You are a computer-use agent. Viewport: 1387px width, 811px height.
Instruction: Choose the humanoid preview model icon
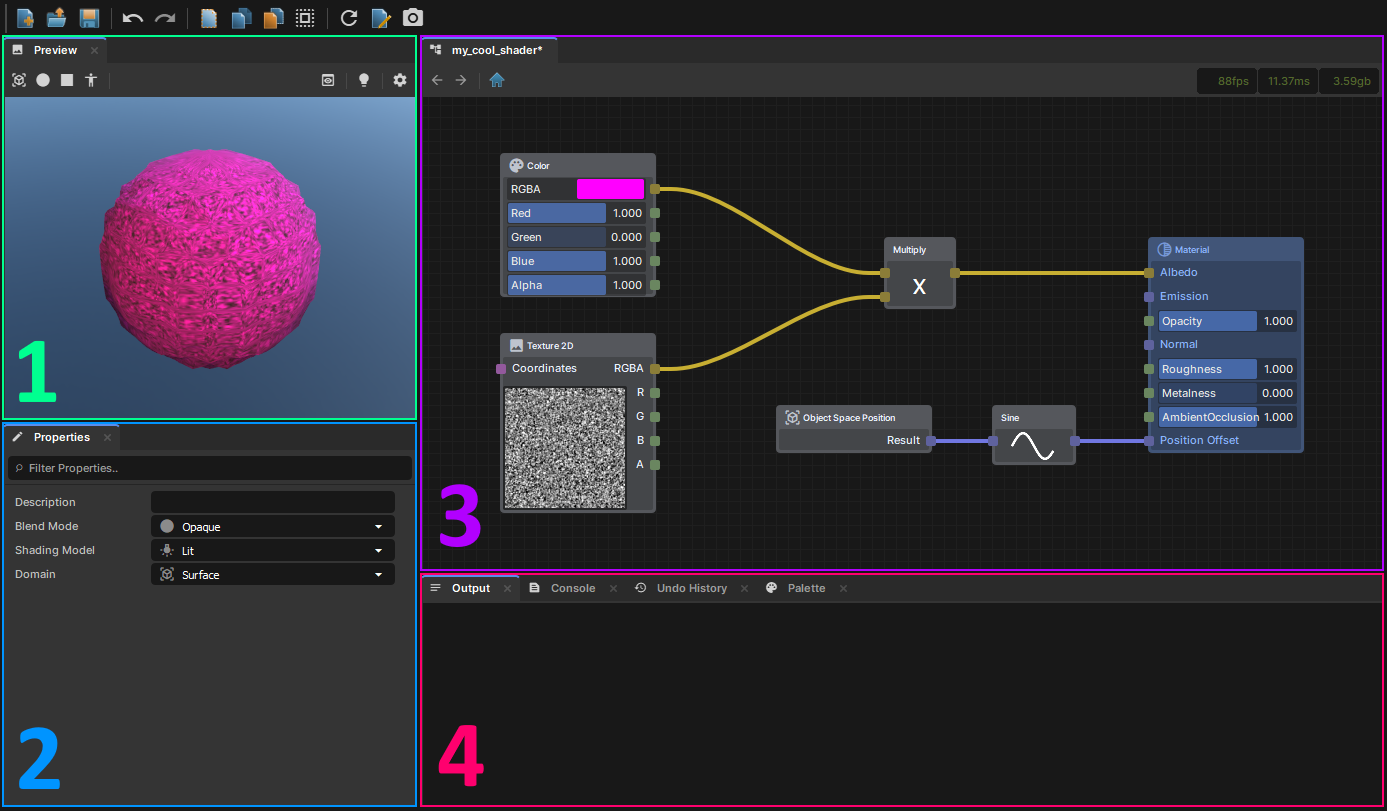tap(91, 80)
